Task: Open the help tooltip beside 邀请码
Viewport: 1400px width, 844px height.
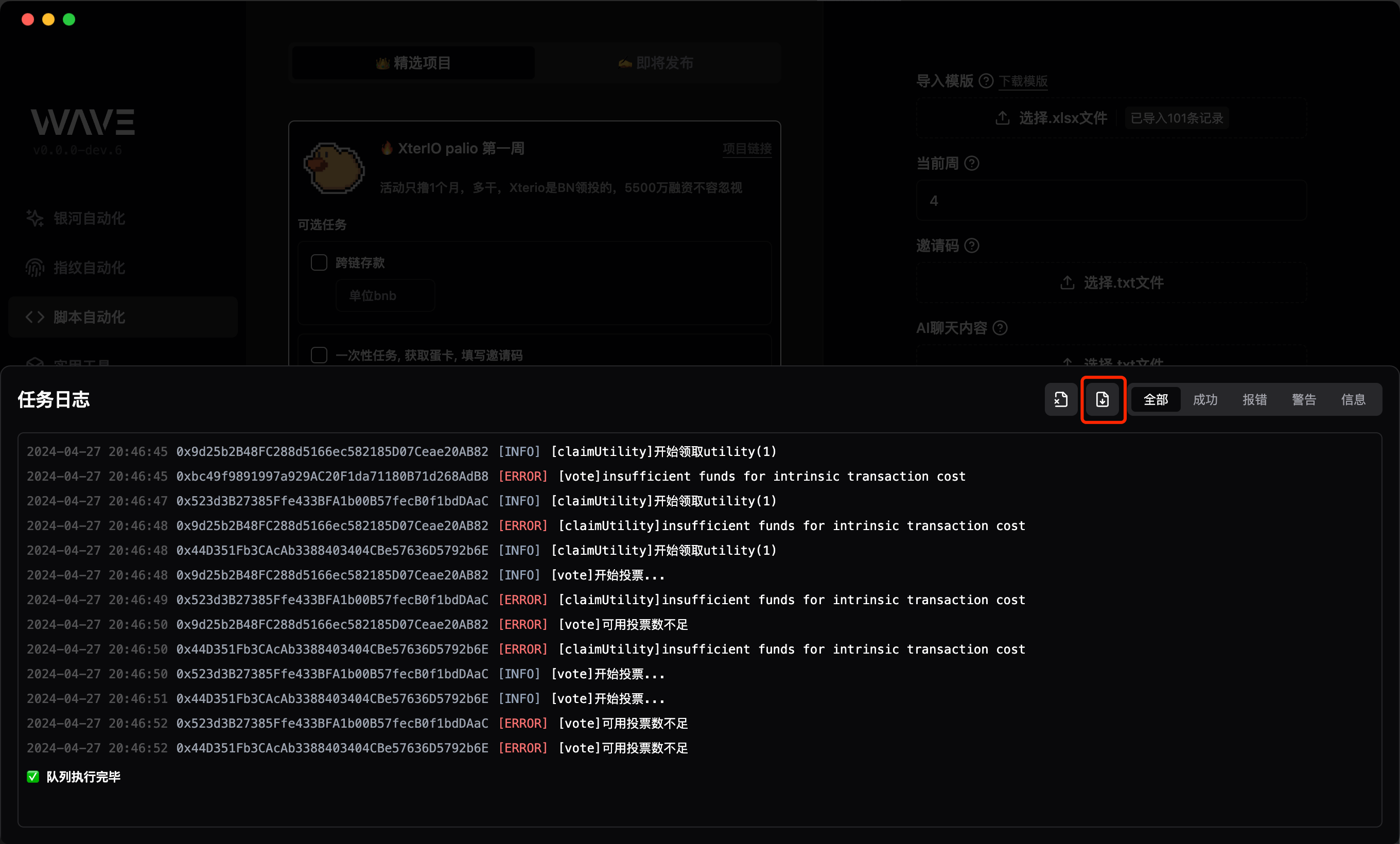Action: (973, 245)
